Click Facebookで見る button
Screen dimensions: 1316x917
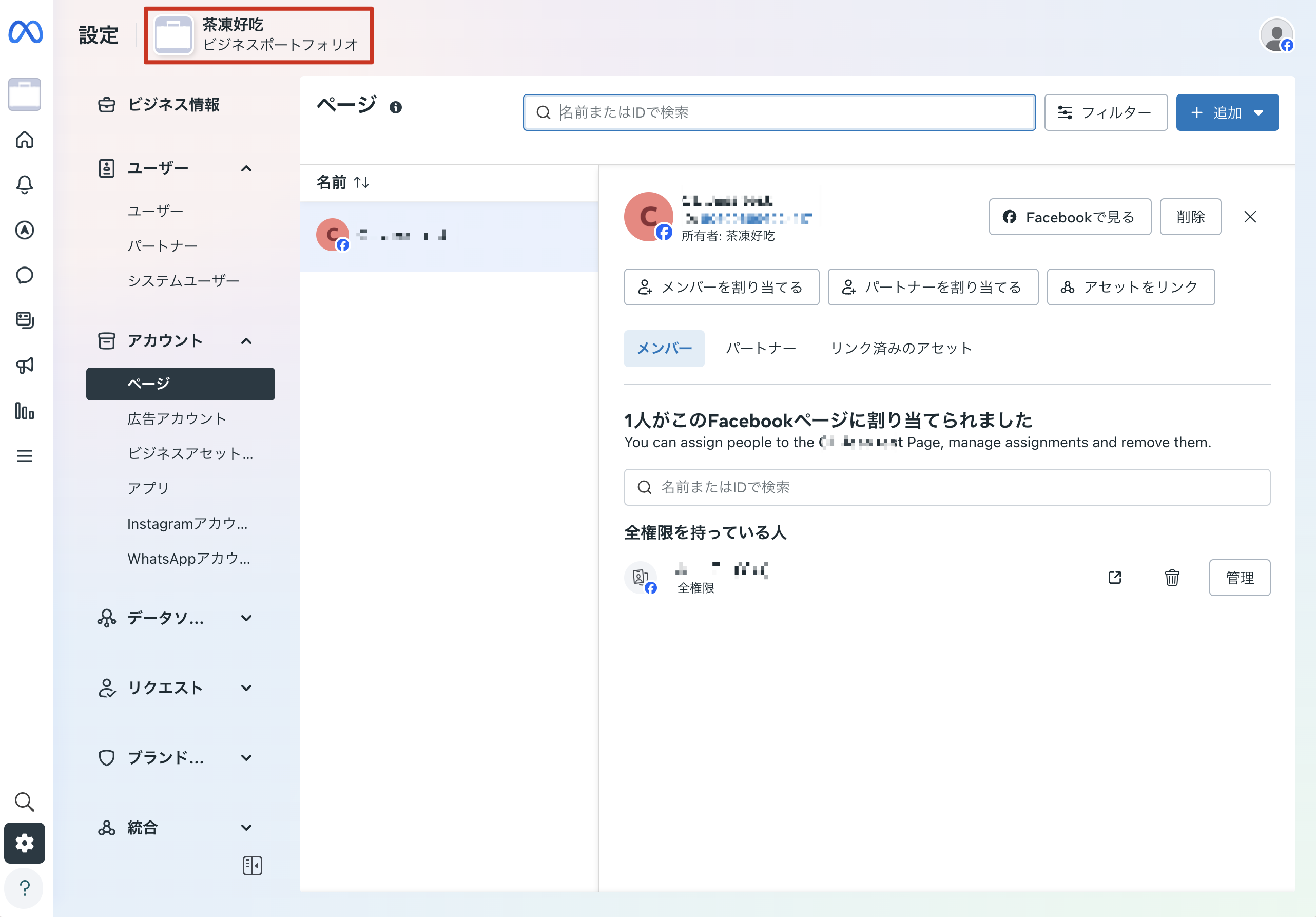[1070, 217]
